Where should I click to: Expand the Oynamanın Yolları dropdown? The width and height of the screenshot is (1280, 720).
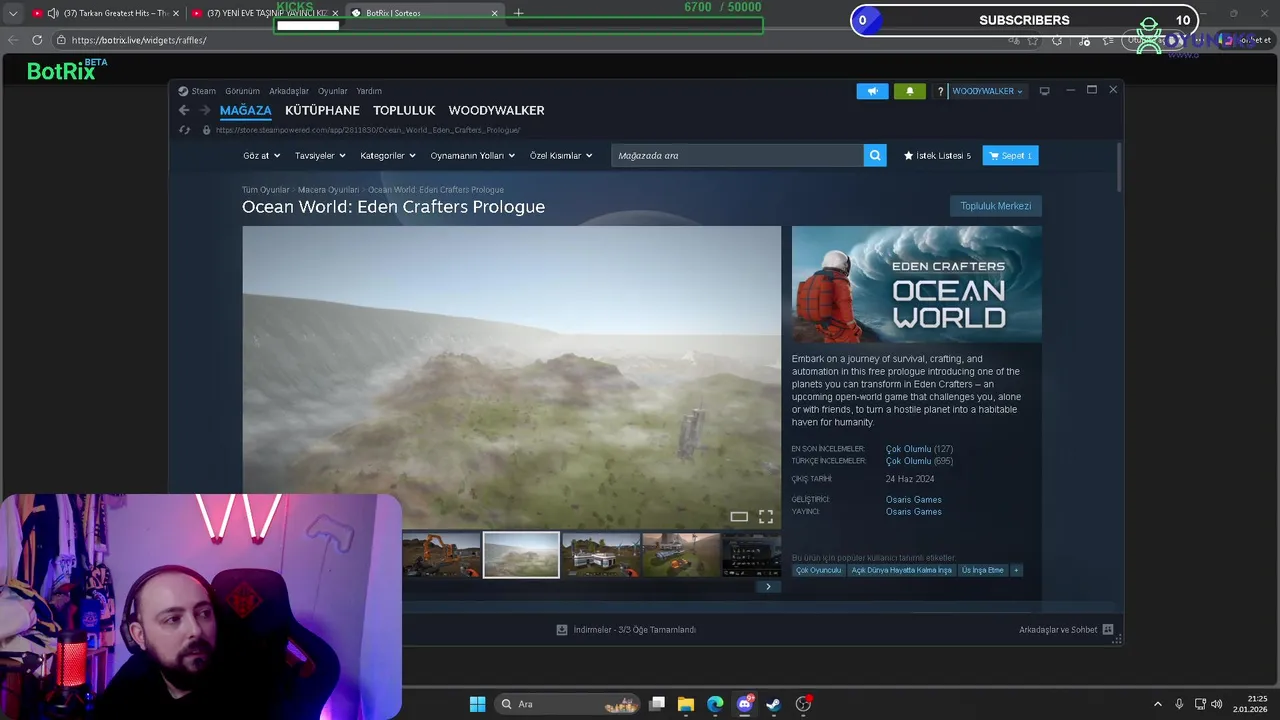click(472, 155)
